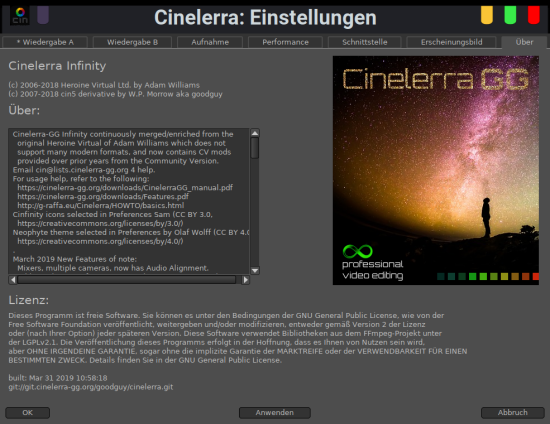Click the horizontal scrollbar thumb under about text
Image resolution: width=550 pixels, height=424 pixels.
click(x=127, y=280)
